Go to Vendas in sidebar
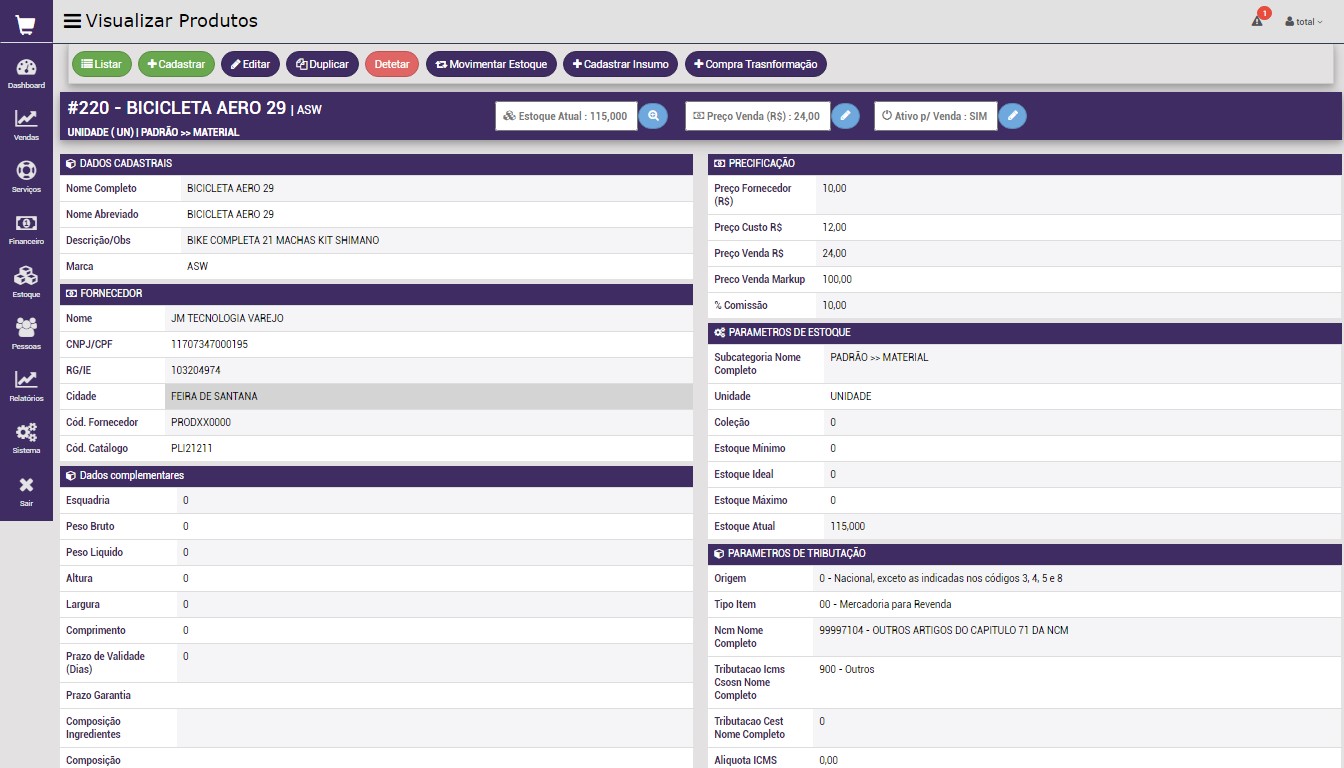The image size is (1344, 768). pos(26,125)
